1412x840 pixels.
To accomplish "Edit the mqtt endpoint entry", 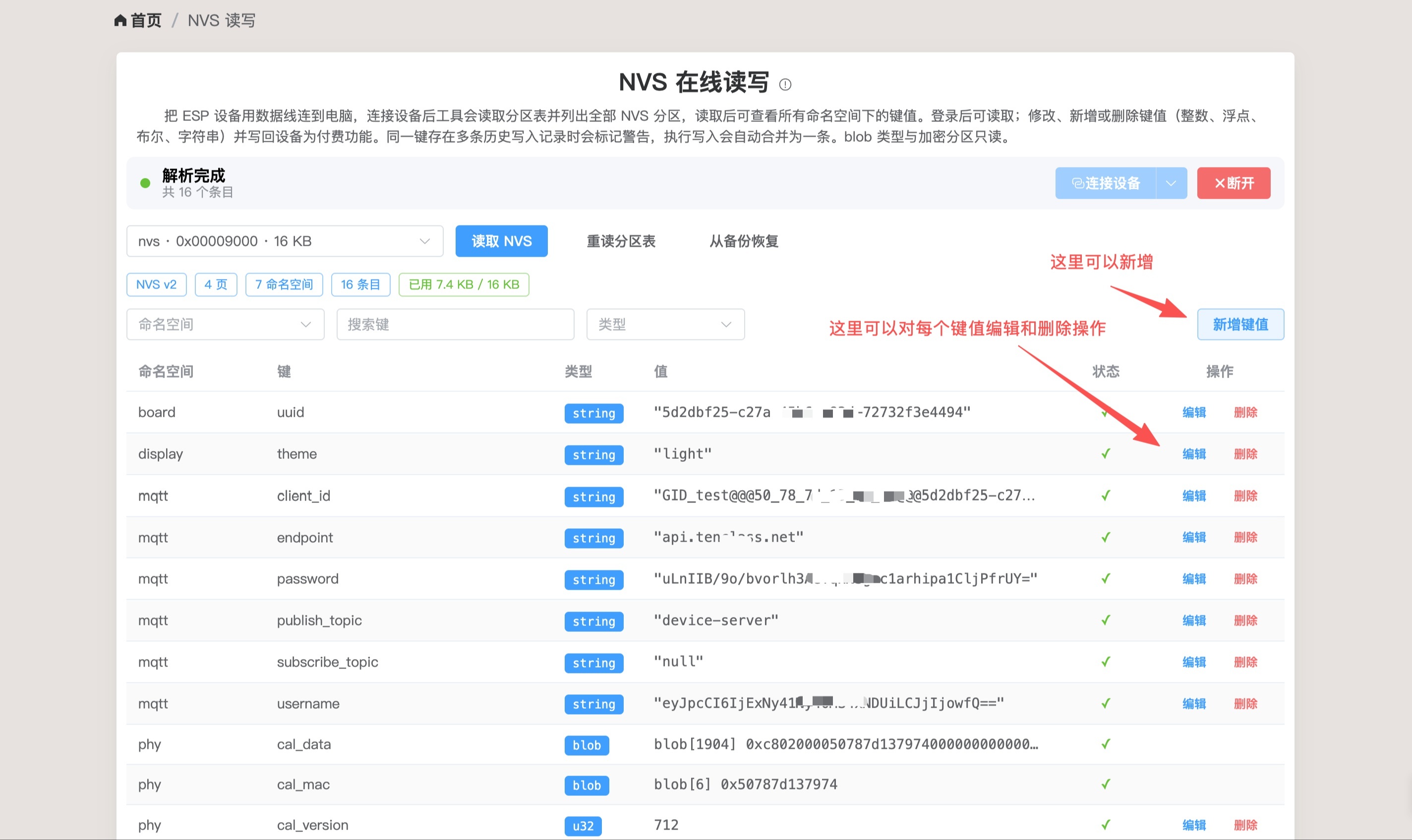I will click(x=1194, y=537).
